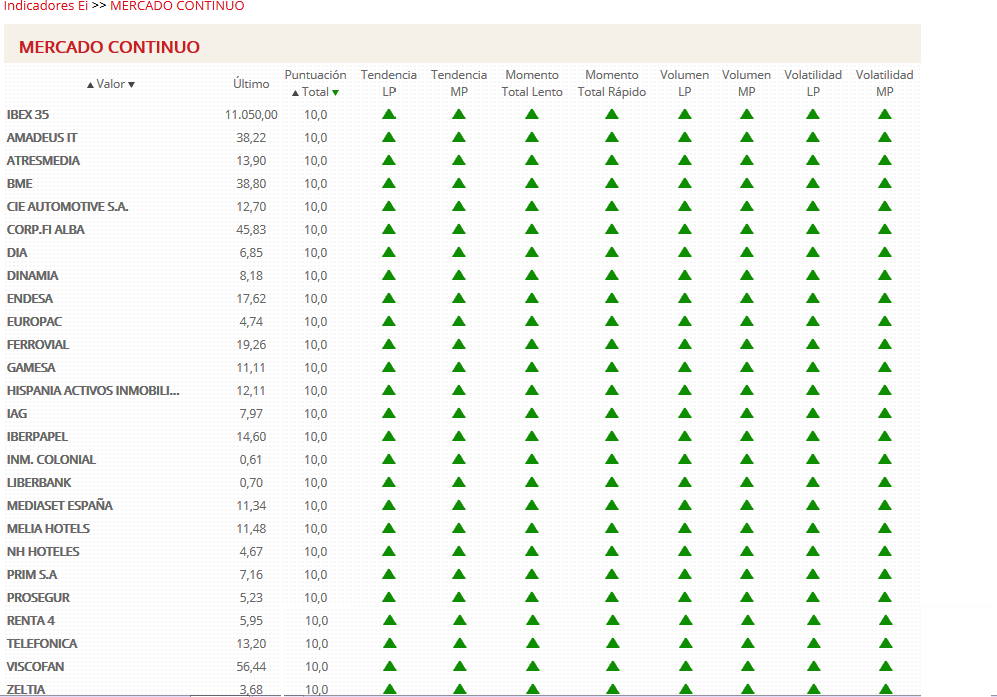The height and width of the screenshot is (697, 997).
Task: Click Tendencia LP column header
Action: click(x=389, y=83)
